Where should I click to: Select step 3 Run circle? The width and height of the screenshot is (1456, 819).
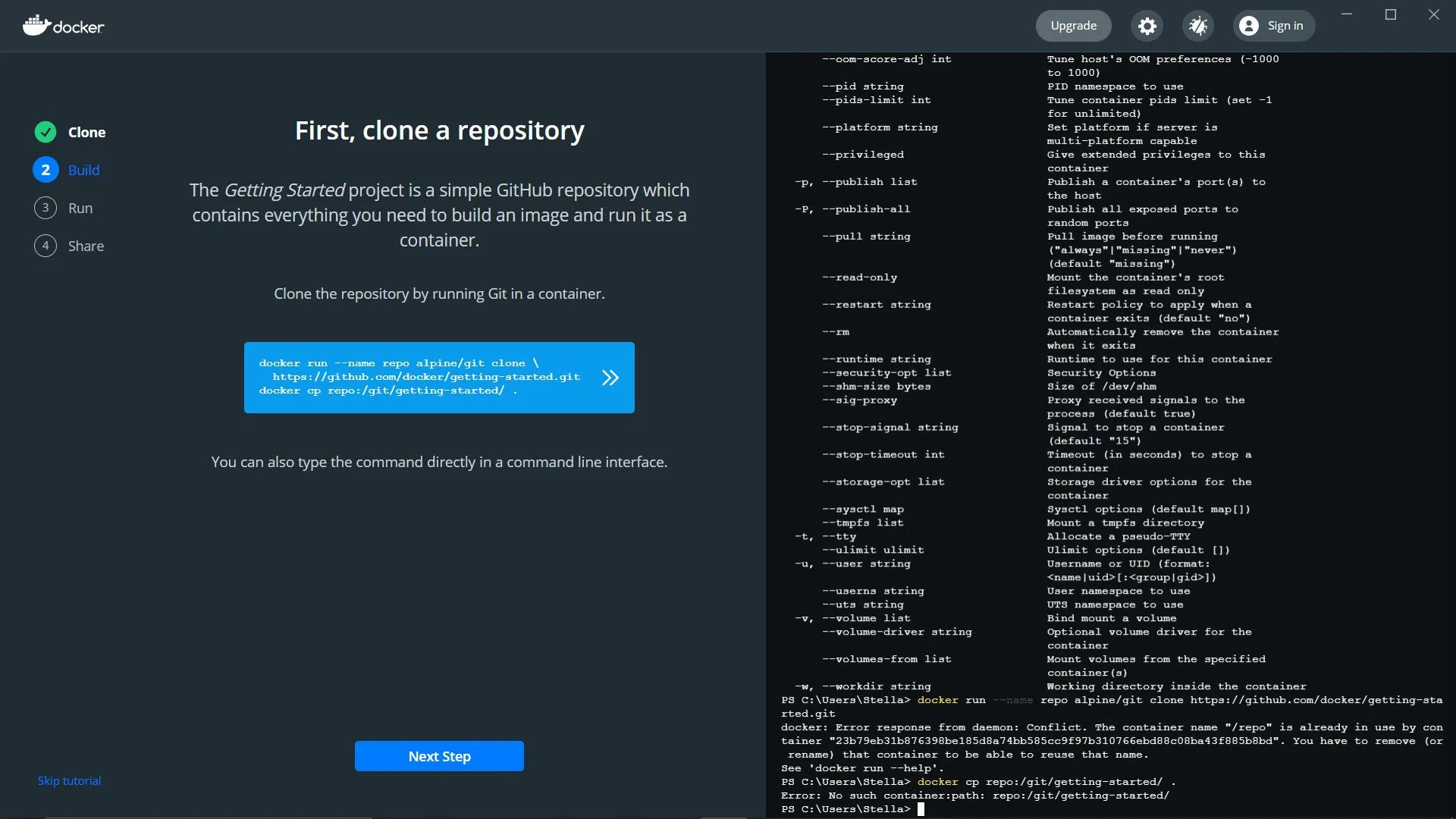pos(45,208)
